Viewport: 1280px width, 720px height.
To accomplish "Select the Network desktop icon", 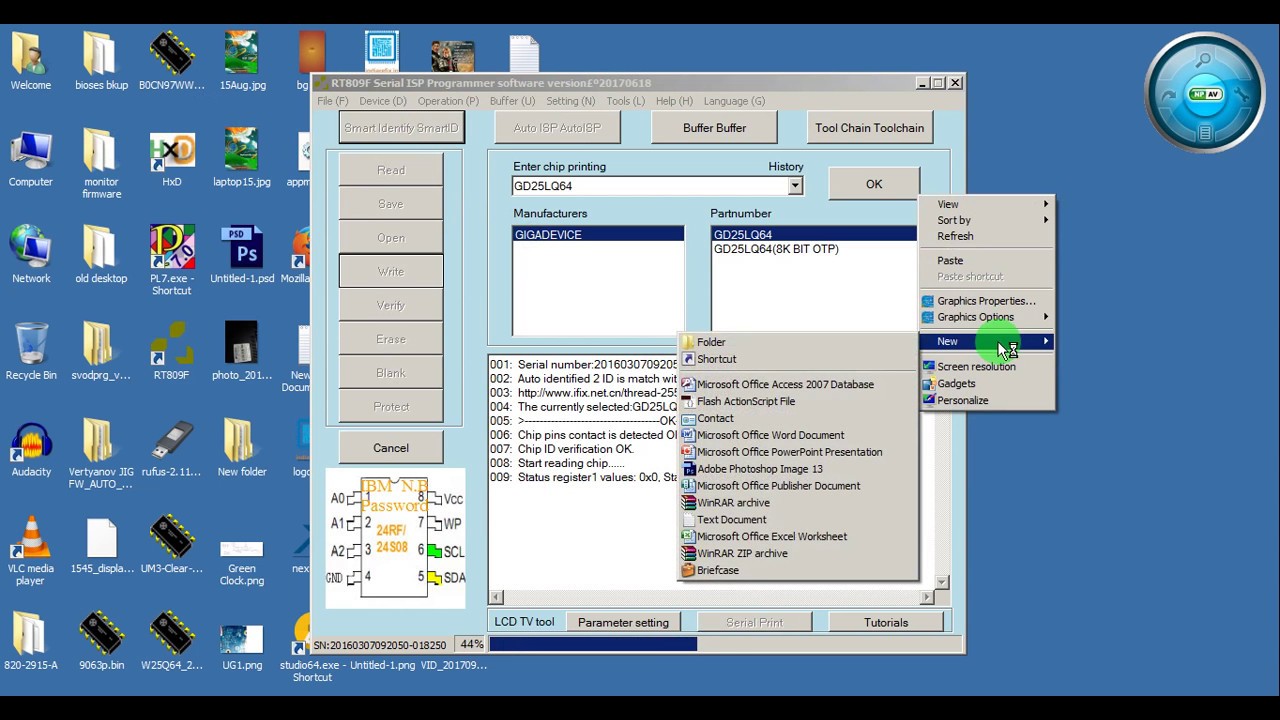I will point(30,254).
